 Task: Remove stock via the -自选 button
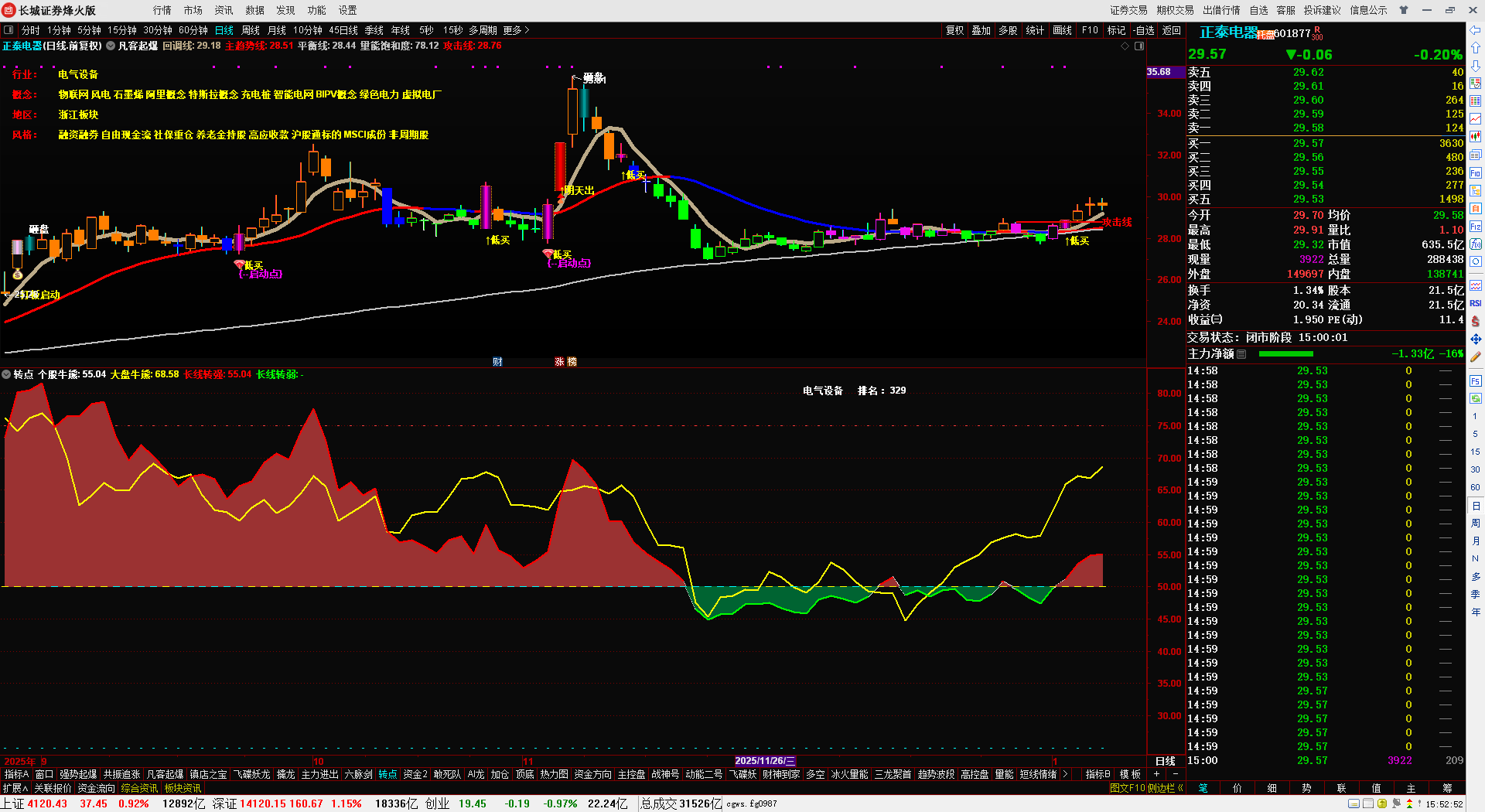point(1144,30)
